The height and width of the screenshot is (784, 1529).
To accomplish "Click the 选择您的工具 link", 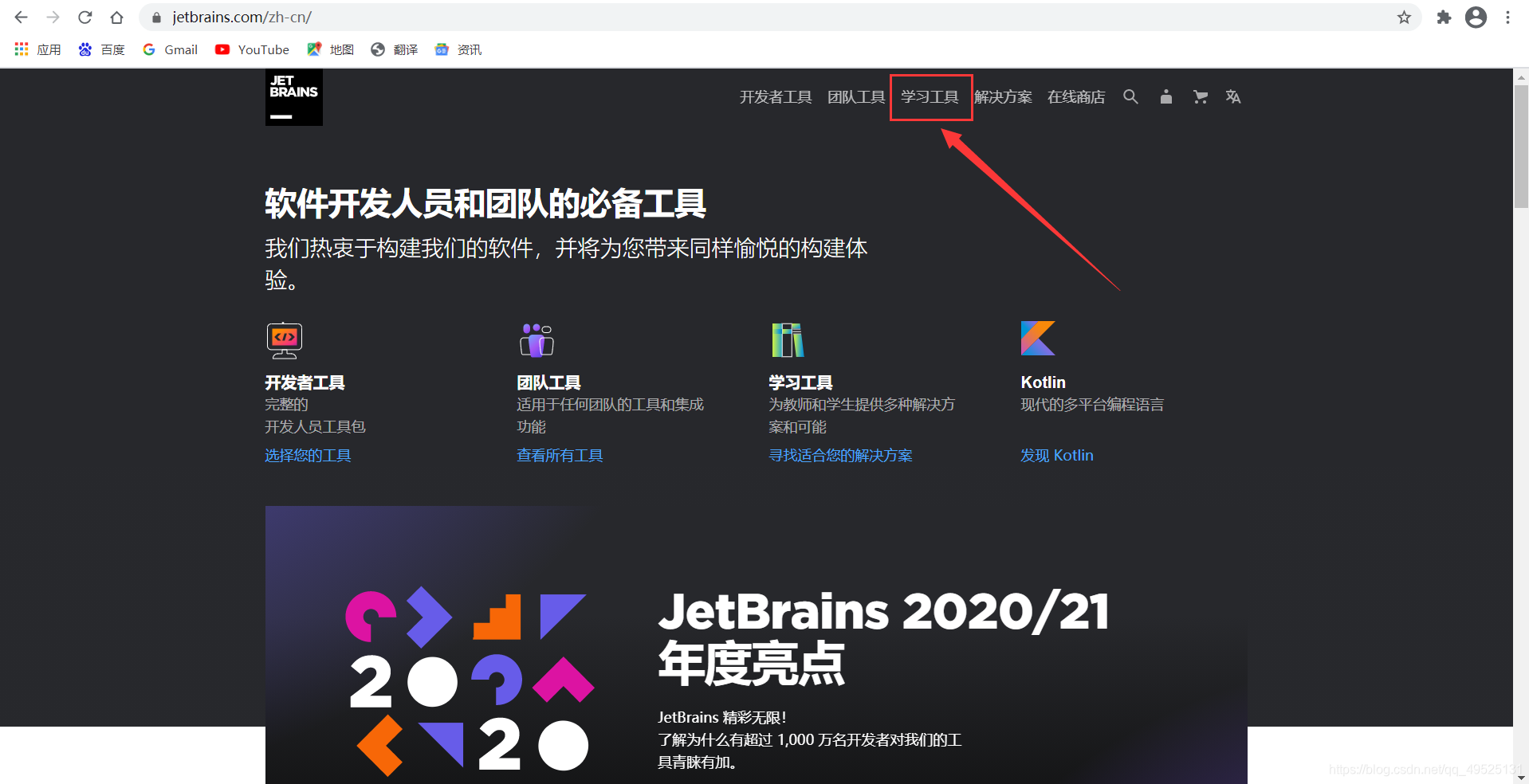I will pos(307,454).
